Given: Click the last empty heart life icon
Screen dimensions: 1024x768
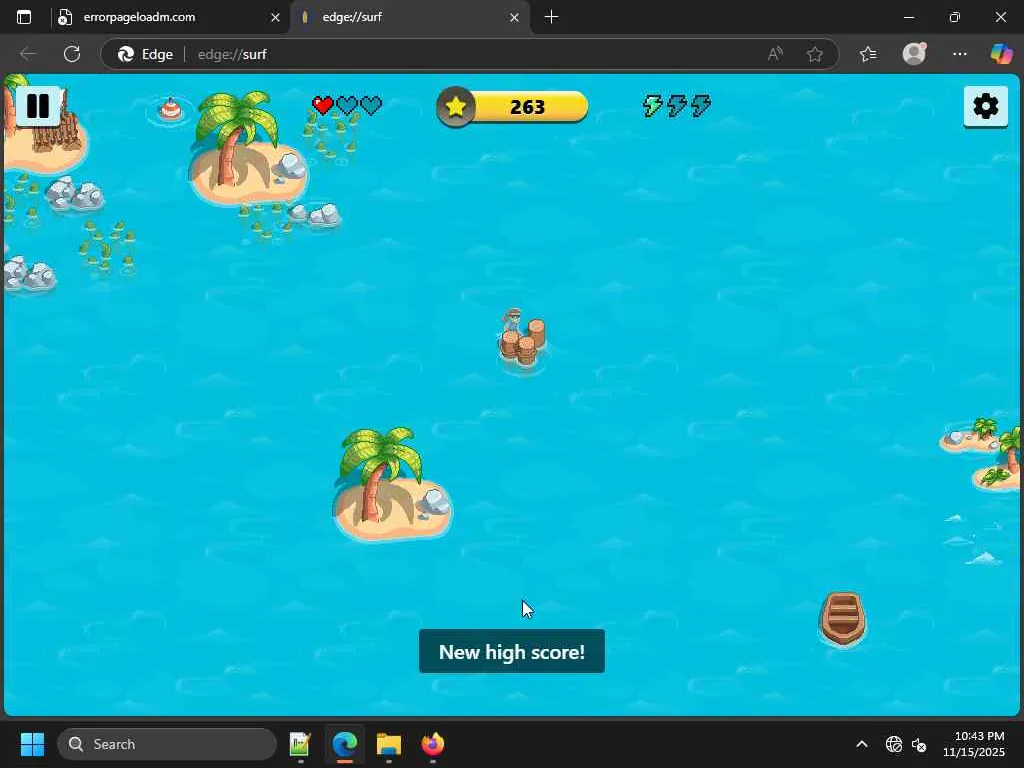Looking at the screenshot, I should pyautogui.click(x=371, y=105).
